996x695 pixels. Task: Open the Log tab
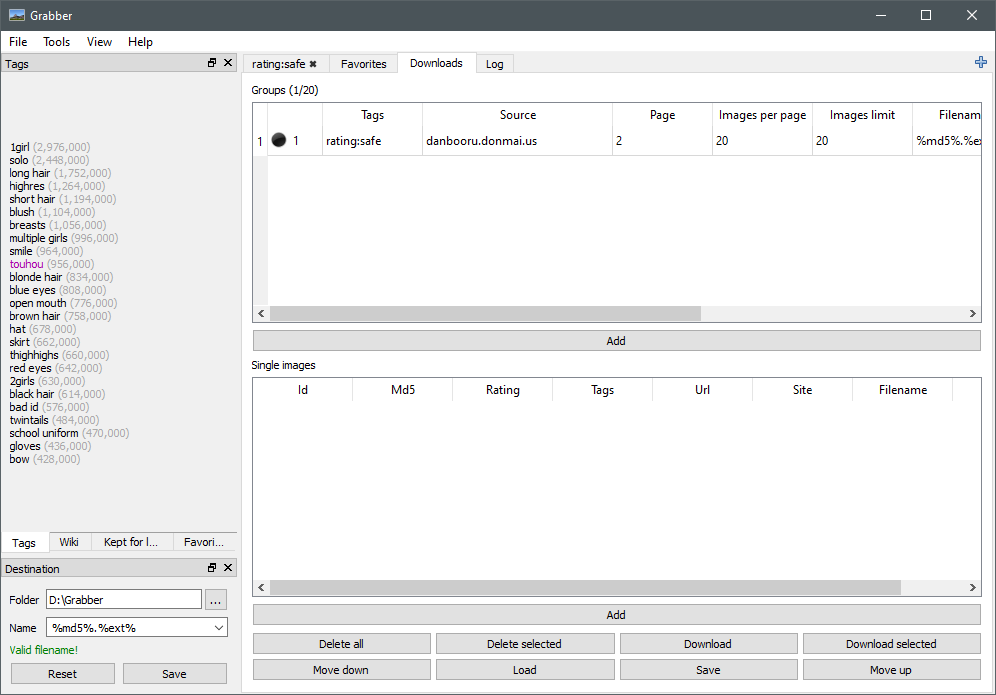495,64
